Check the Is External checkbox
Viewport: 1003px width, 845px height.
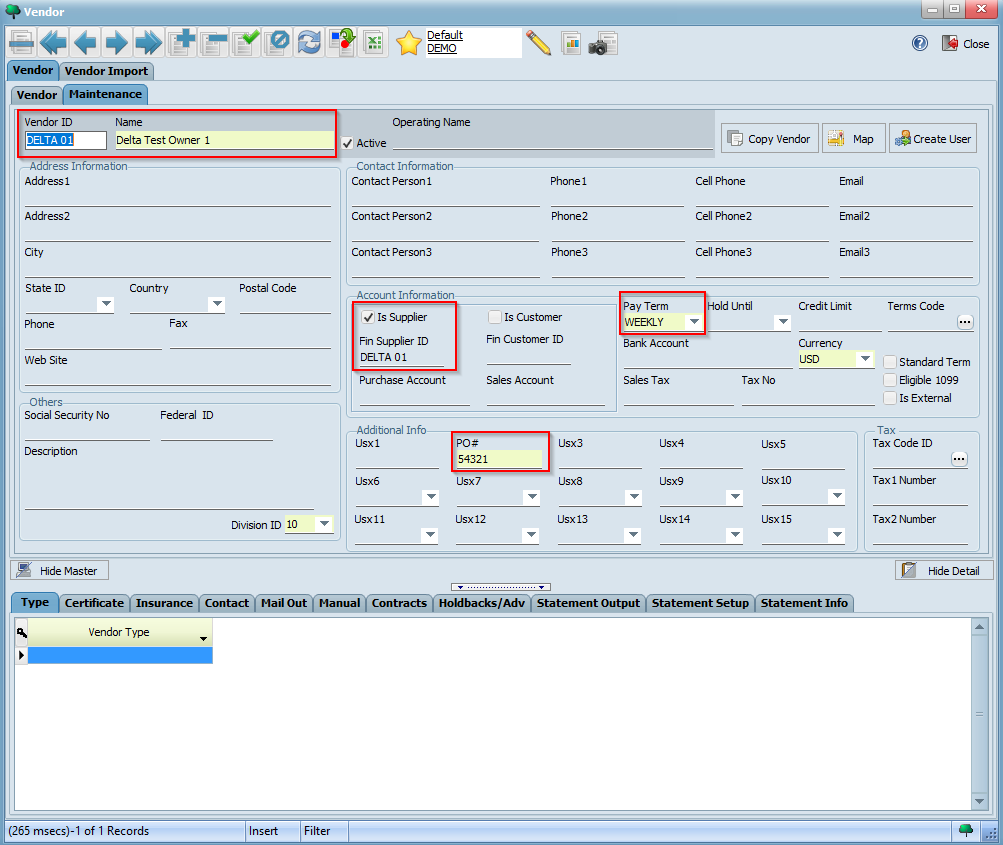coord(890,398)
